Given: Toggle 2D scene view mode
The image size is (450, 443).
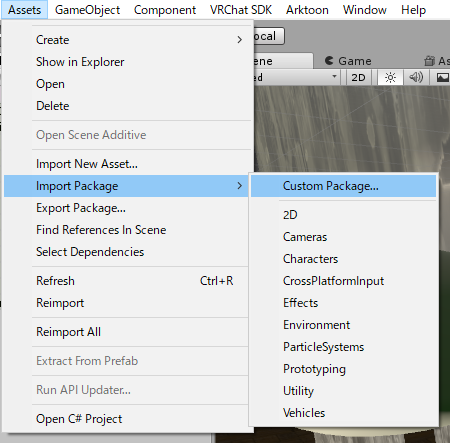Looking at the screenshot, I should (x=358, y=78).
